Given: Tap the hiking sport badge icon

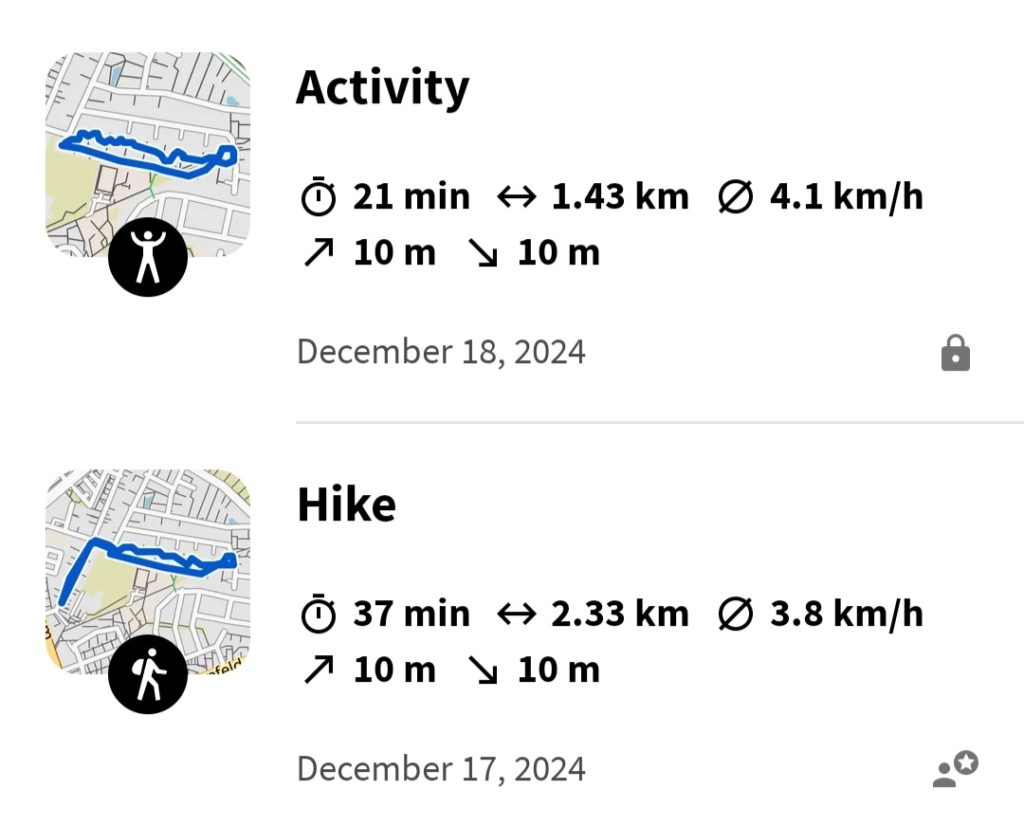Looking at the screenshot, I should coord(148,674).
